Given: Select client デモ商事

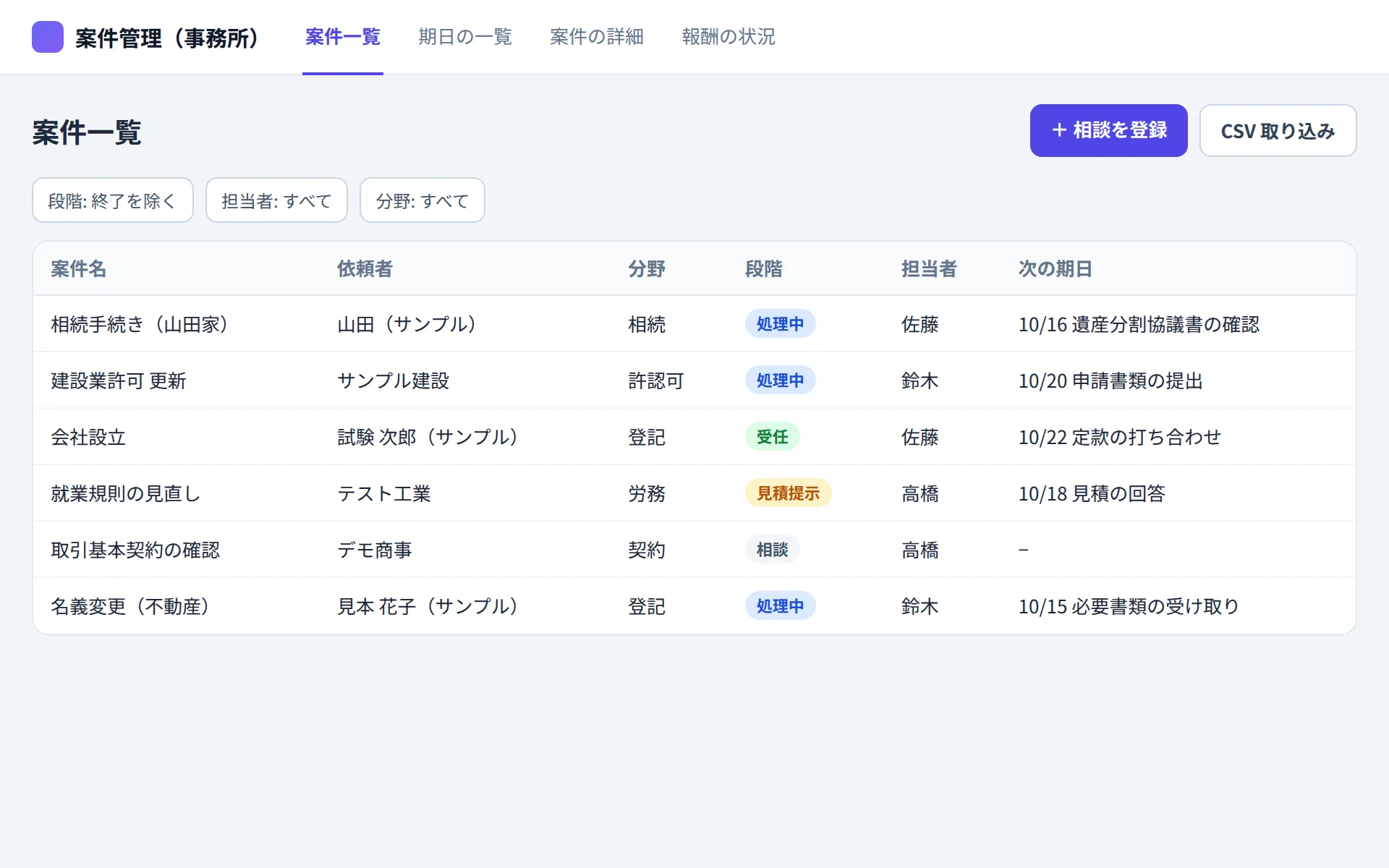Looking at the screenshot, I should (x=375, y=550).
